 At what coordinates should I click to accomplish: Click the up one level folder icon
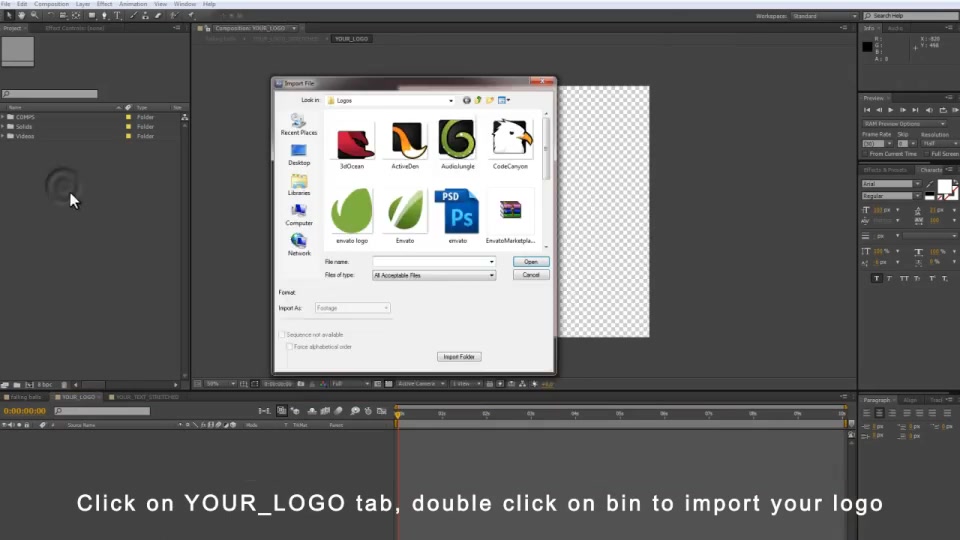pyautogui.click(x=478, y=100)
